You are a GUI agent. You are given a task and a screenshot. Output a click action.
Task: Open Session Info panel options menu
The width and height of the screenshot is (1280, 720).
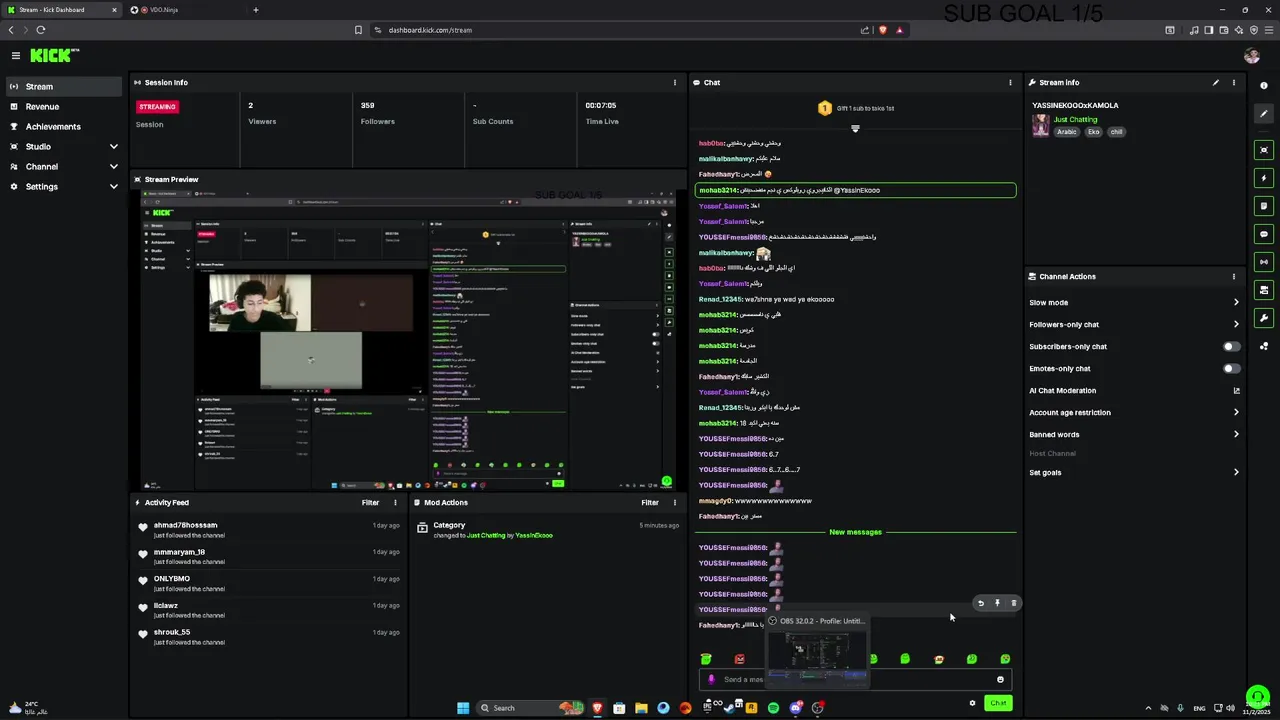coord(674,83)
